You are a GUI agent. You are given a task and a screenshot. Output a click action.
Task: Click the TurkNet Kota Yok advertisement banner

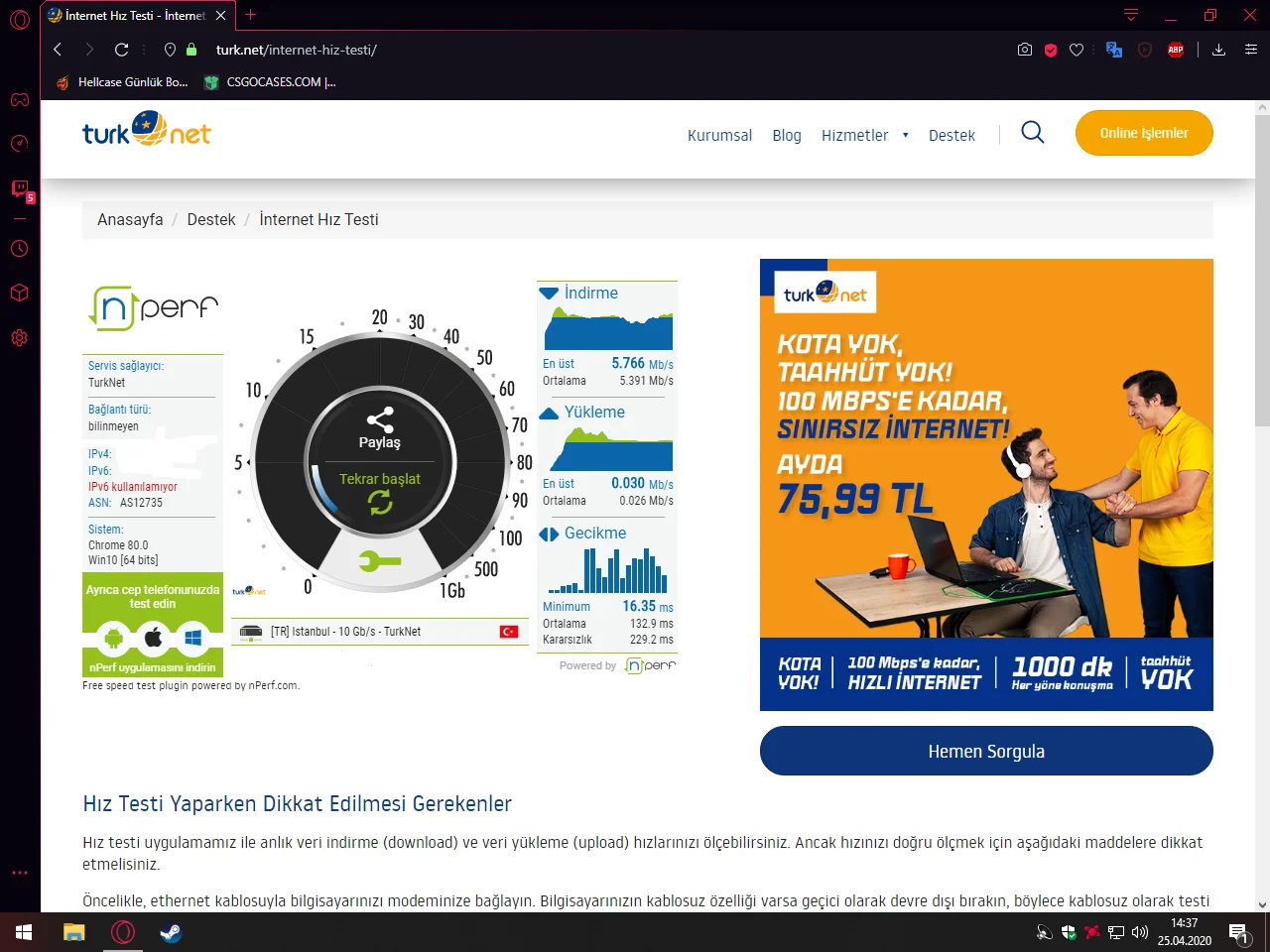[x=986, y=485]
